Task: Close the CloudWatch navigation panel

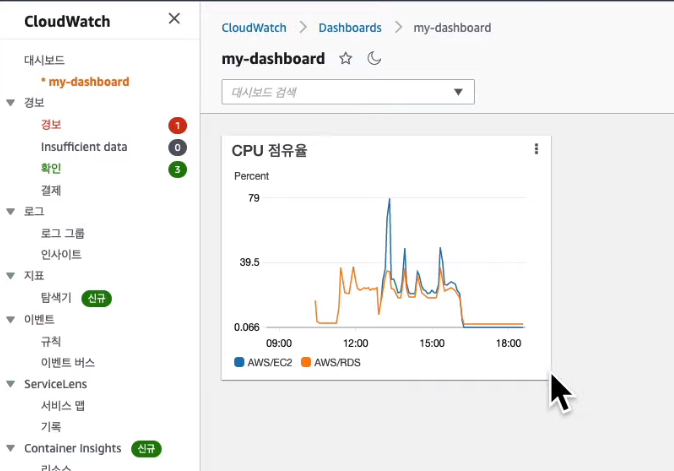Action: [174, 18]
